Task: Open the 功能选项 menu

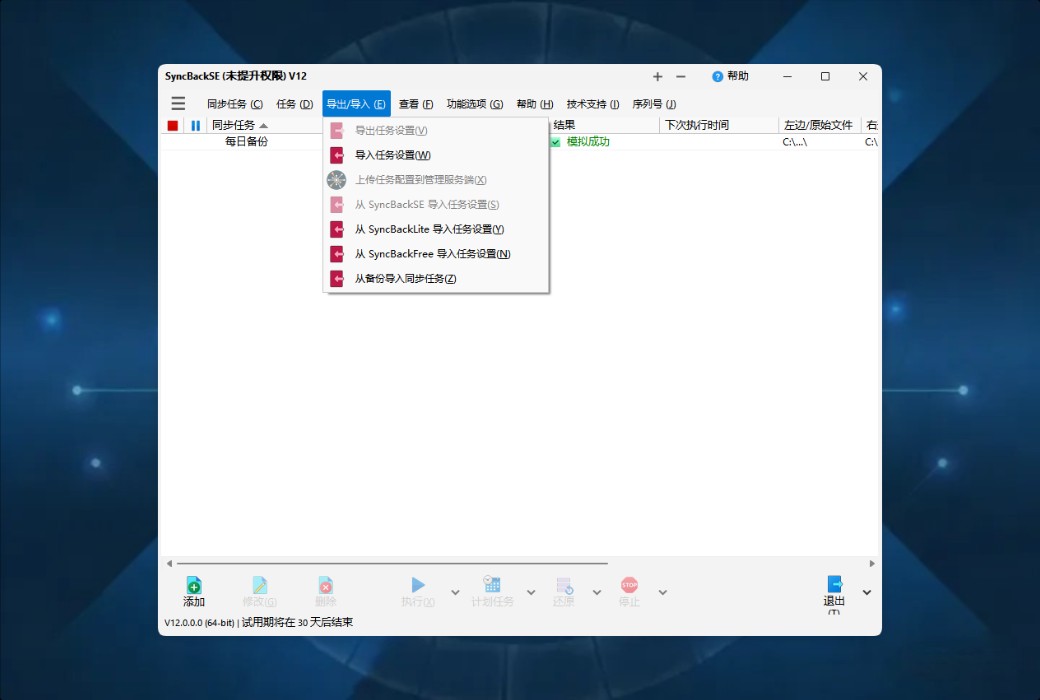Action: [474, 103]
